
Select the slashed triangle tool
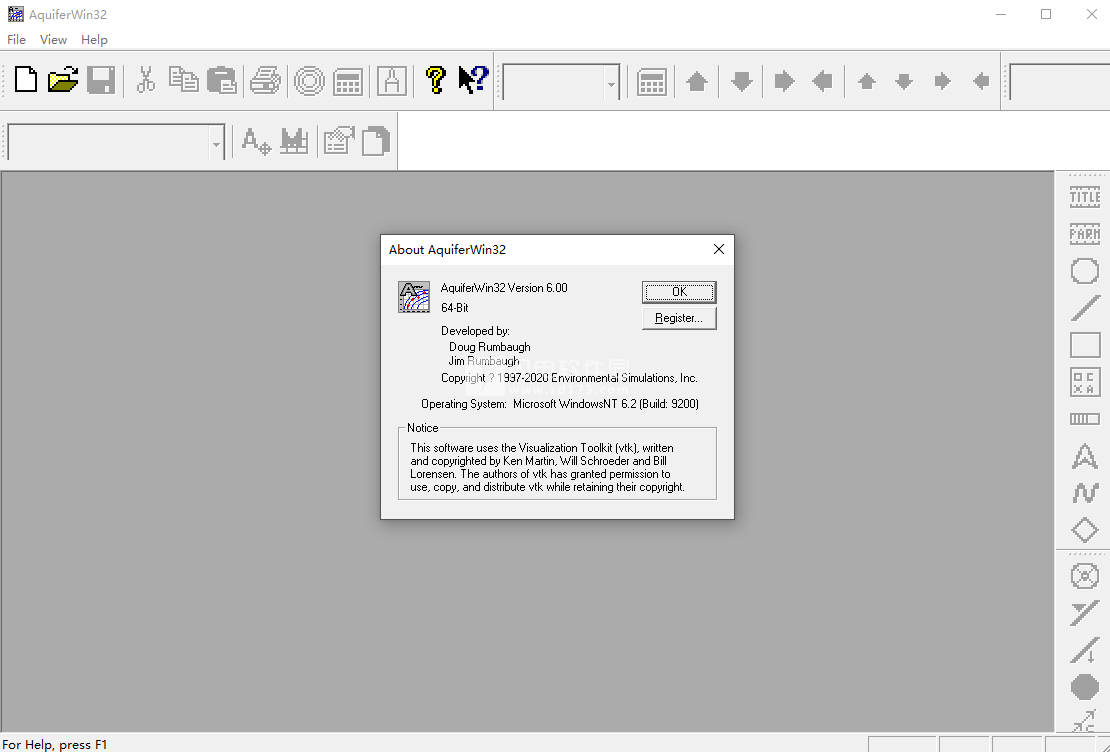(1085, 613)
